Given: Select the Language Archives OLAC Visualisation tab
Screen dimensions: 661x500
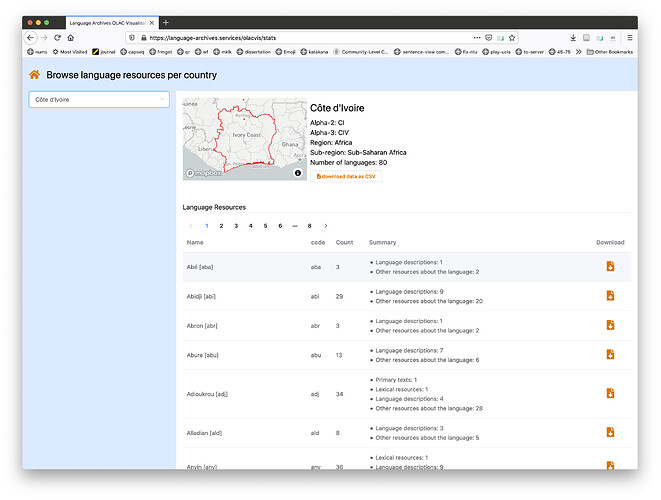Looking at the screenshot, I should tap(112, 23).
